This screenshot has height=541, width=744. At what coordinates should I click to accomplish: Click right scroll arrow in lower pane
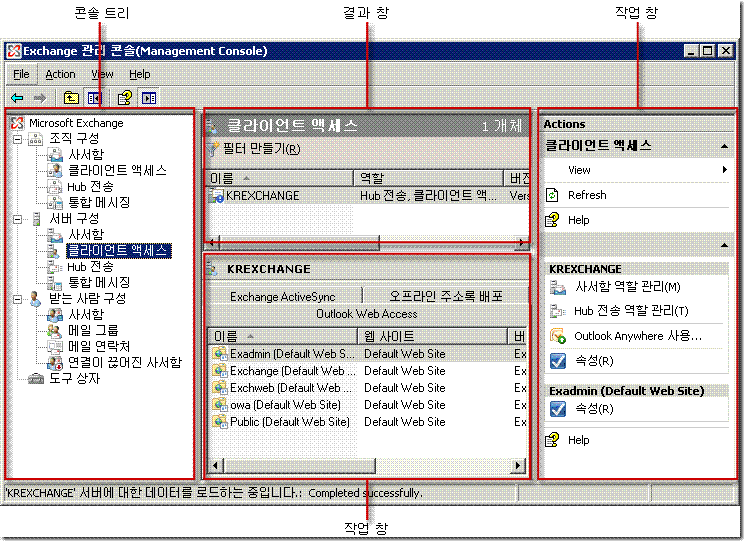pyautogui.click(x=518, y=466)
